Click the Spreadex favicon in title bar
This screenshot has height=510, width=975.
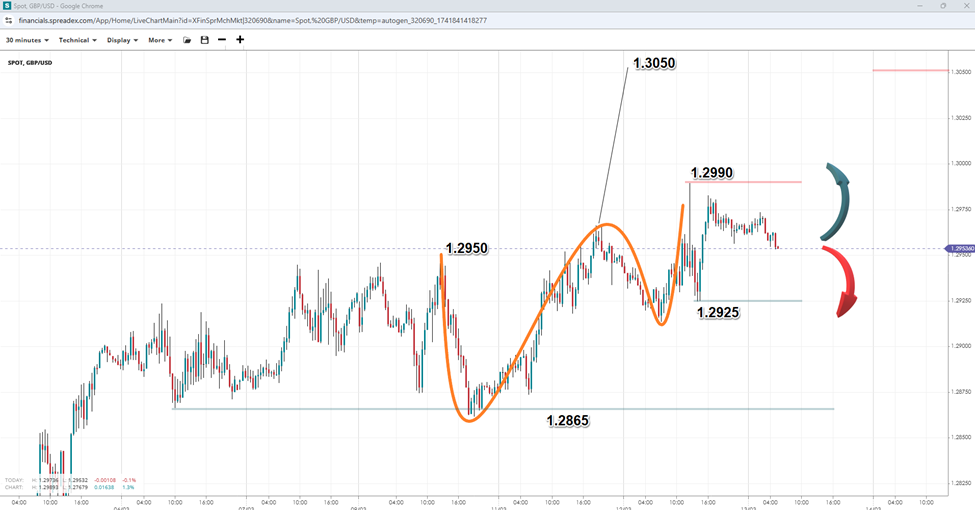(x=8, y=6)
